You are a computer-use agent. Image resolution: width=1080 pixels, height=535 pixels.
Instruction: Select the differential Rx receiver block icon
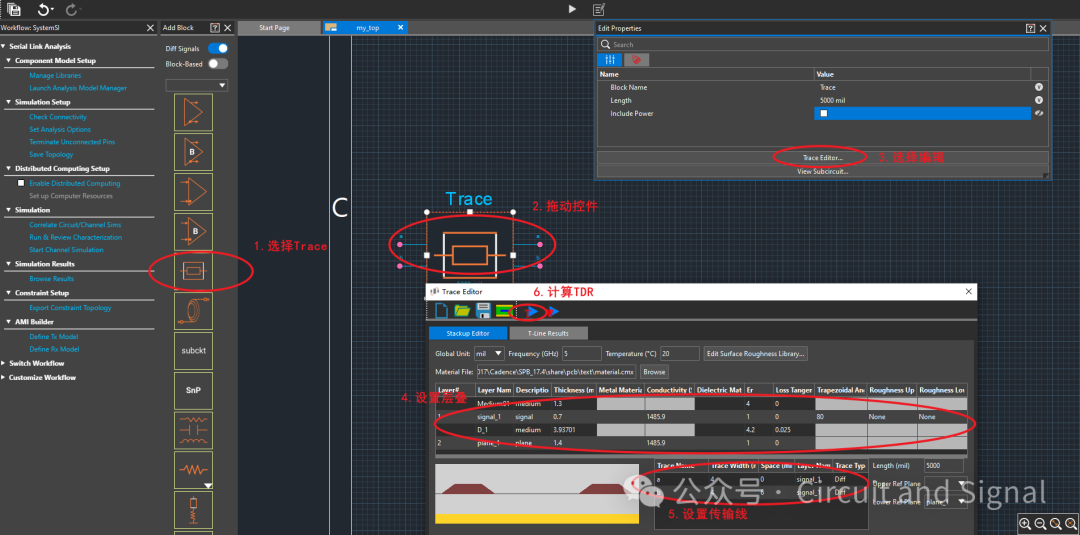point(194,192)
